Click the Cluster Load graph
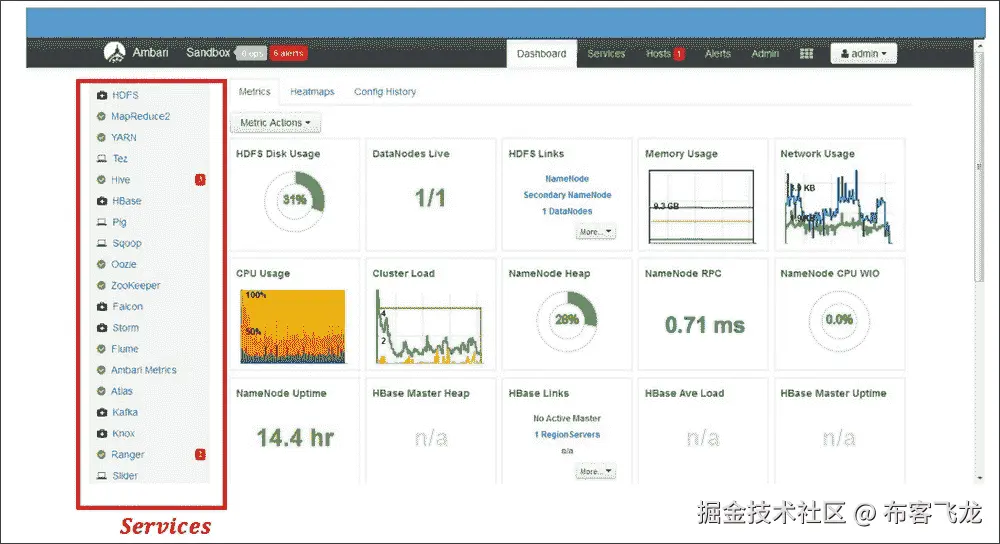1000x544 pixels. coord(429,327)
